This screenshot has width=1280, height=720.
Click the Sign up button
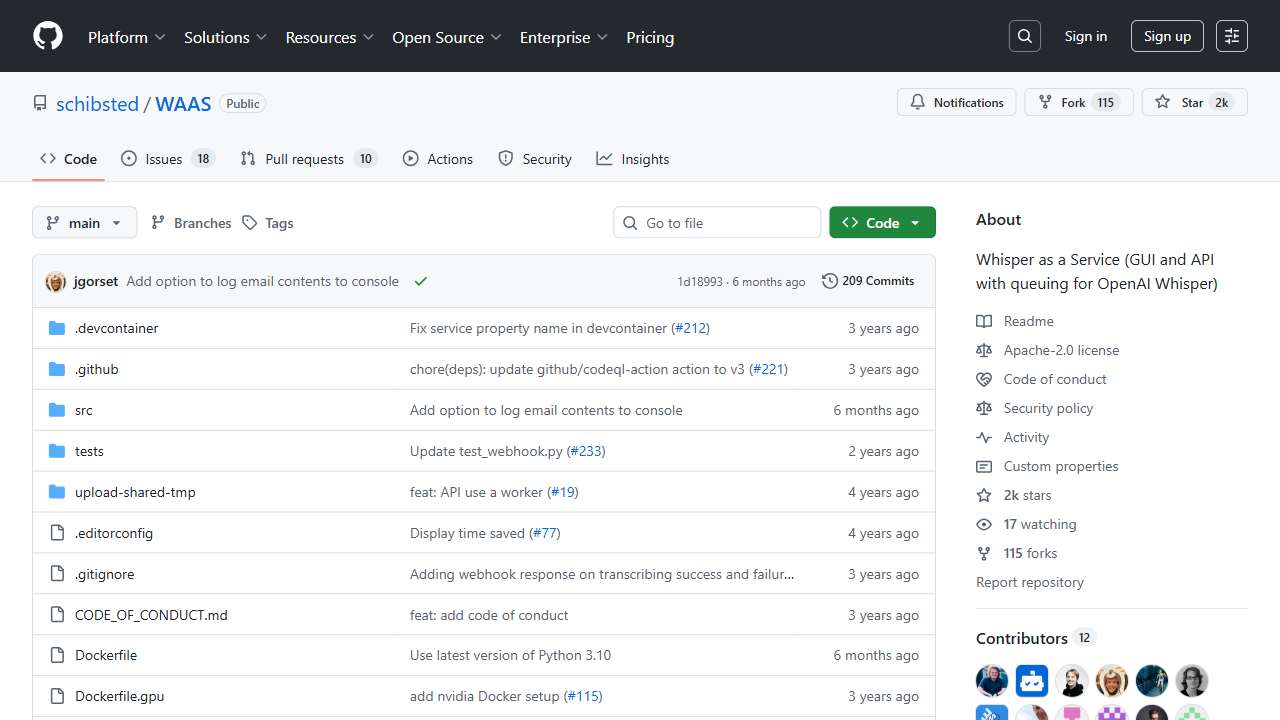tap(1167, 36)
